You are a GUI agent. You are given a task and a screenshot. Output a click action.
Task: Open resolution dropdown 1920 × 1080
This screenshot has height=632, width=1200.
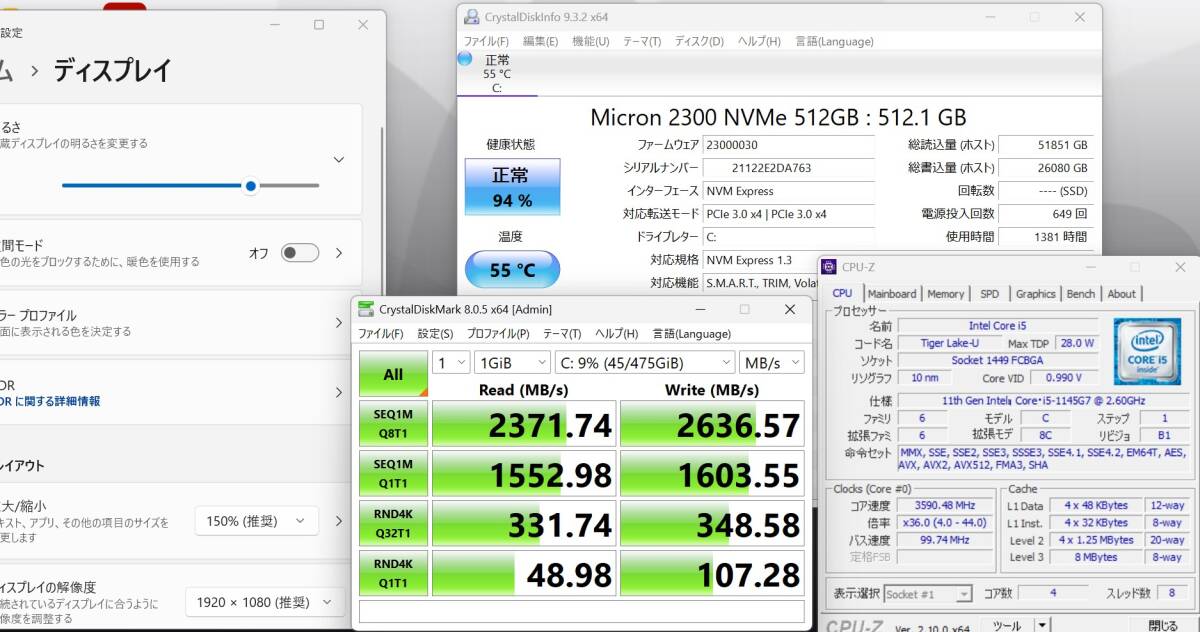coord(265,602)
